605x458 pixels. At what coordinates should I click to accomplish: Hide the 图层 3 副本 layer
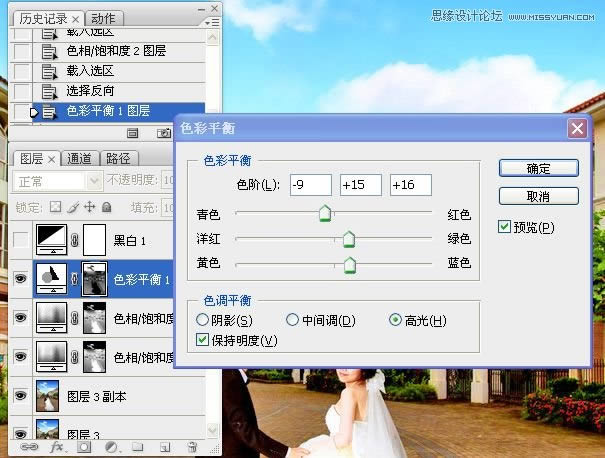click(20, 395)
